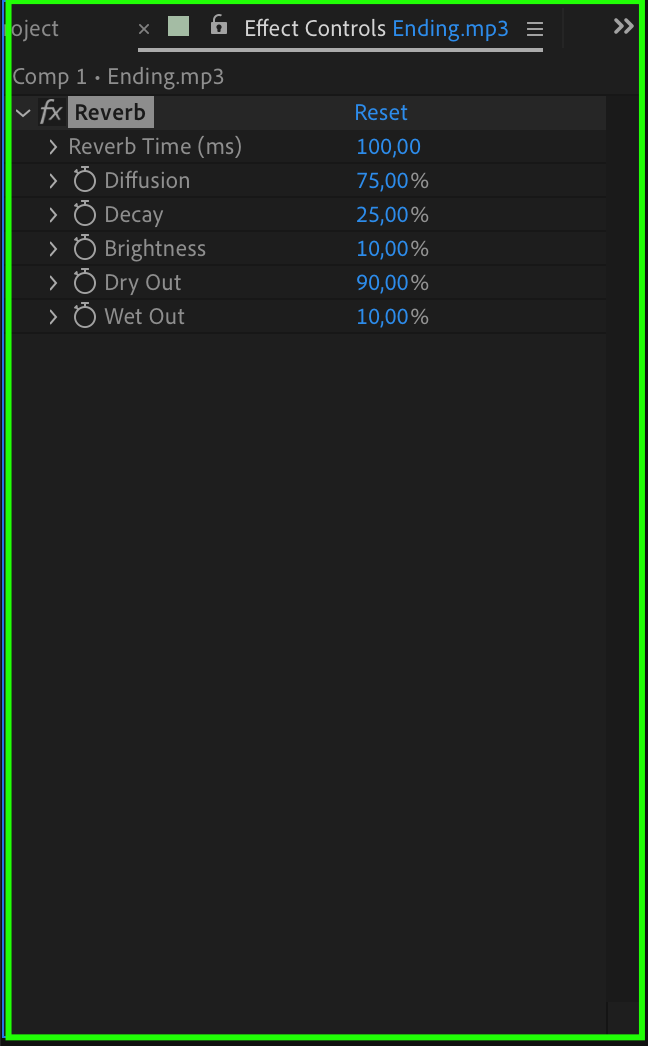Click the Wet Out stopwatch icon
648x1046 pixels.
click(x=85, y=317)
